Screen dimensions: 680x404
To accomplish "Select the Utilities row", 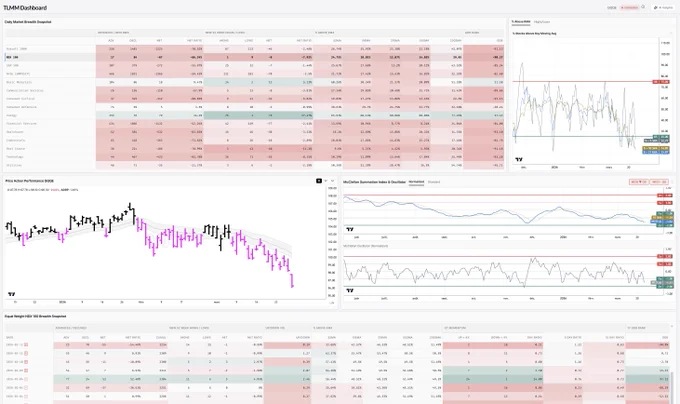I will [254, 165].
